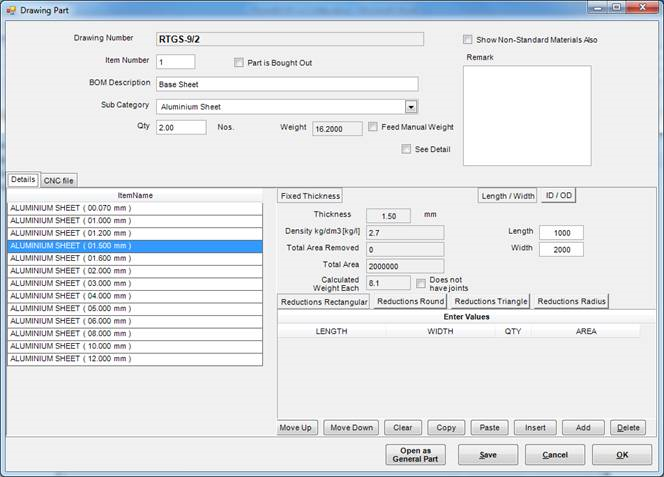Screen dimensions: 664x477
Task: Click the Length input field
Action: tap(560, 232)
